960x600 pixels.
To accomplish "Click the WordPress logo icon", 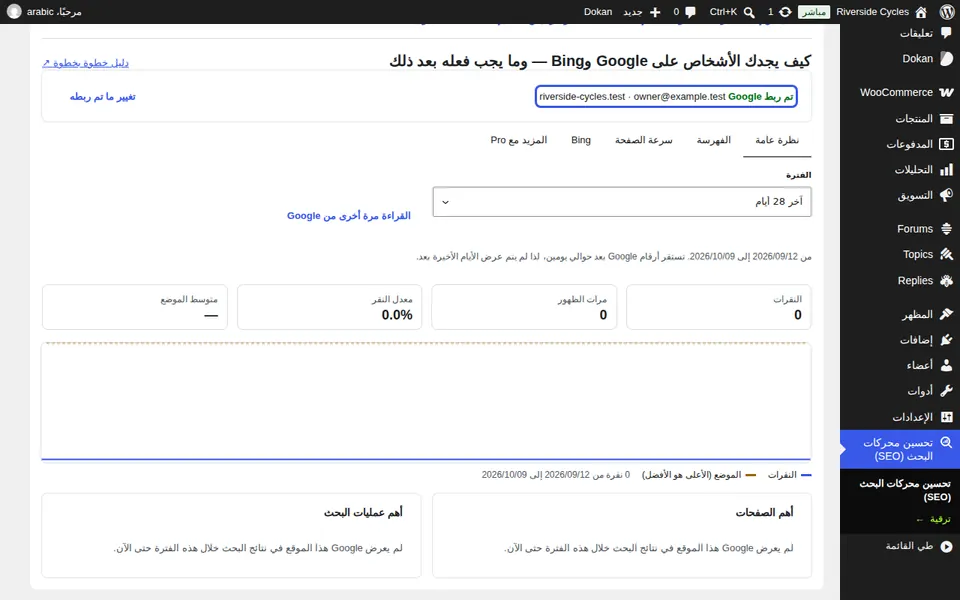I will pyautogui.click(x=947, y=12).
